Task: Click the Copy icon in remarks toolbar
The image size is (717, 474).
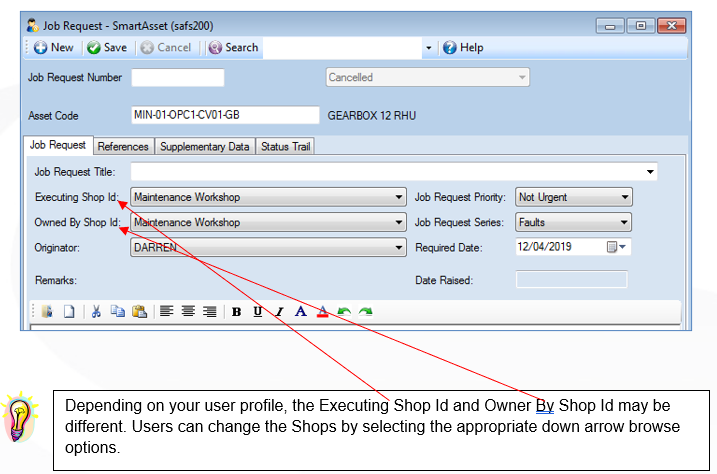Action: [118, 311]
